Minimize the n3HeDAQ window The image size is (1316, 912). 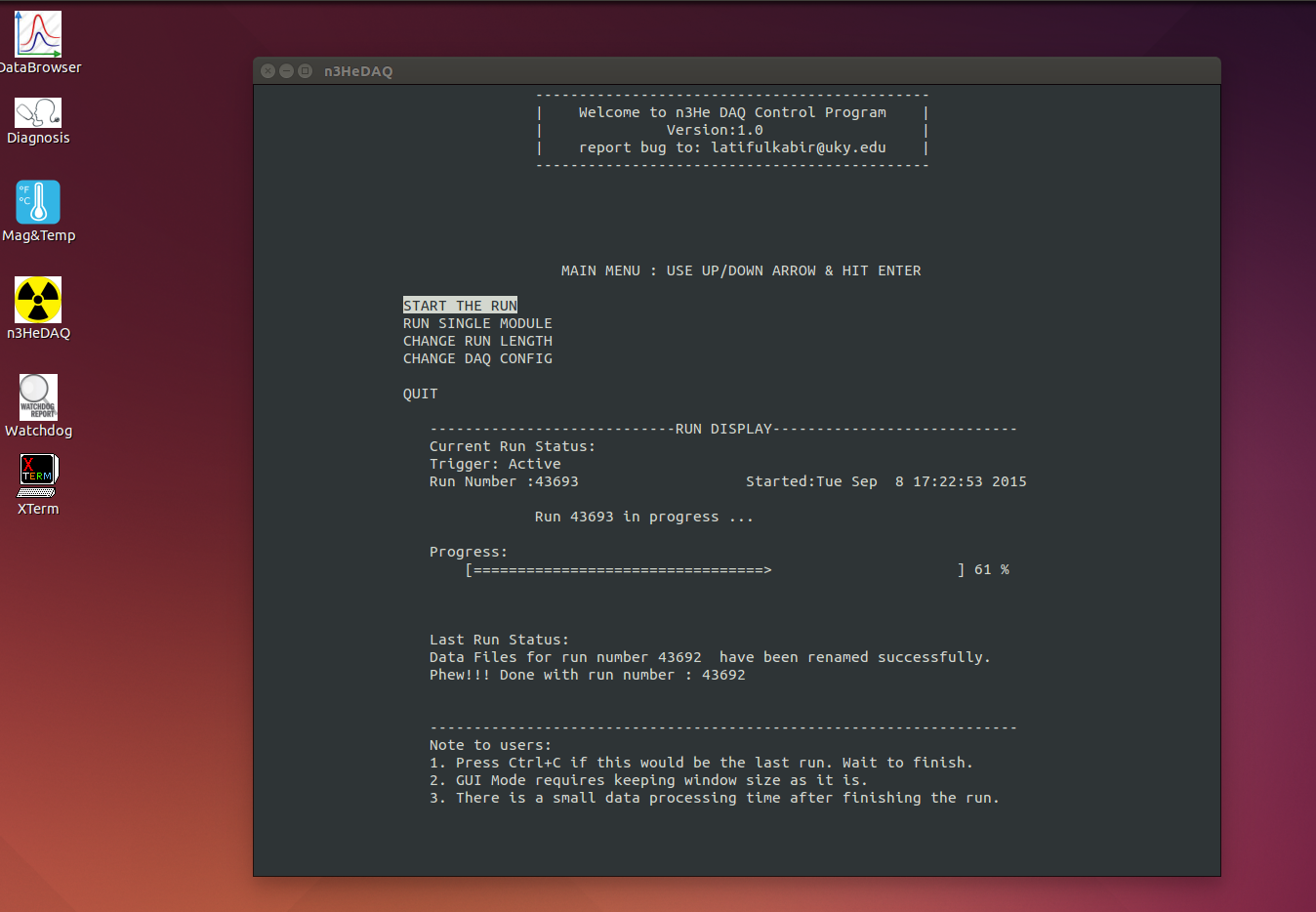coord(286,70)
